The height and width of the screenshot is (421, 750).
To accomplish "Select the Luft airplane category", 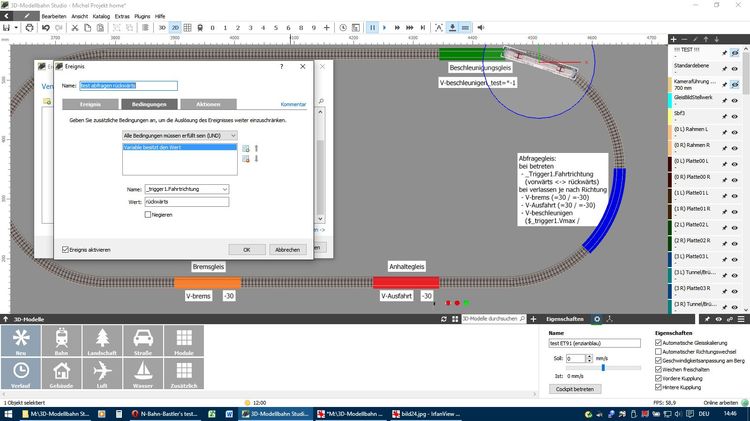I will [x=102, y=374].
